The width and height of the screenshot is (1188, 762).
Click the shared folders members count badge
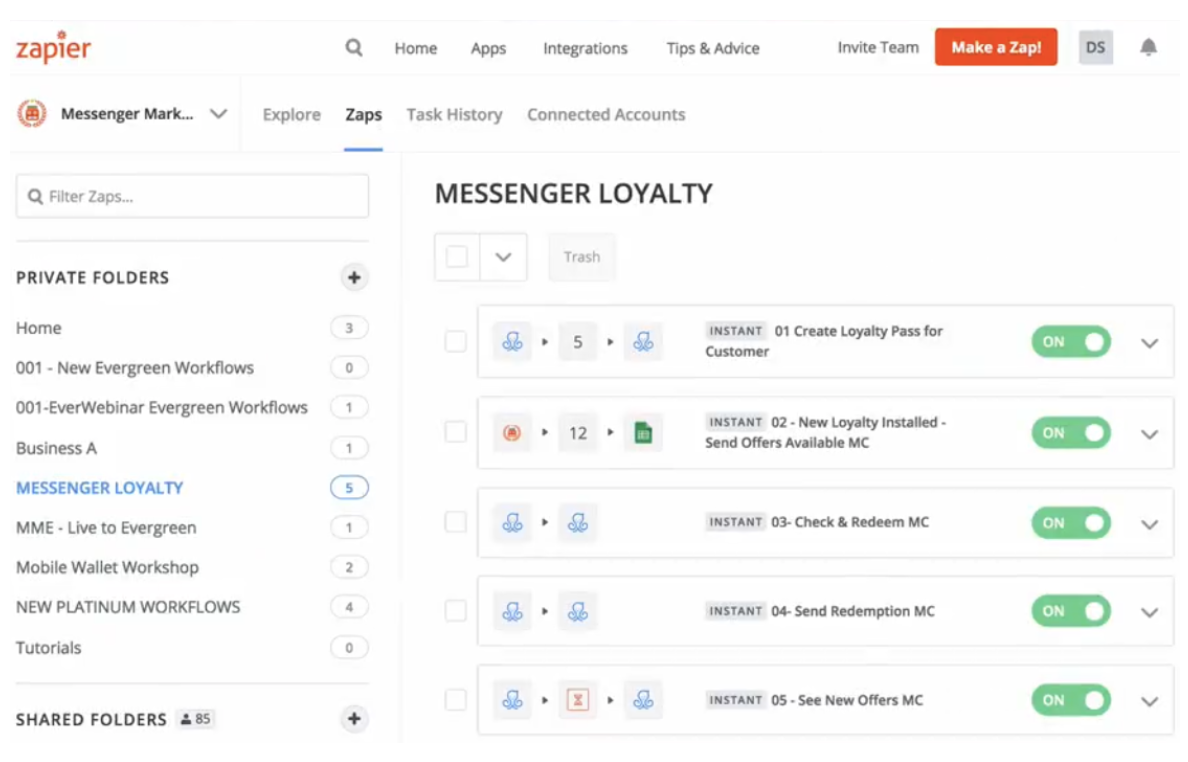[x=195, y=719]
